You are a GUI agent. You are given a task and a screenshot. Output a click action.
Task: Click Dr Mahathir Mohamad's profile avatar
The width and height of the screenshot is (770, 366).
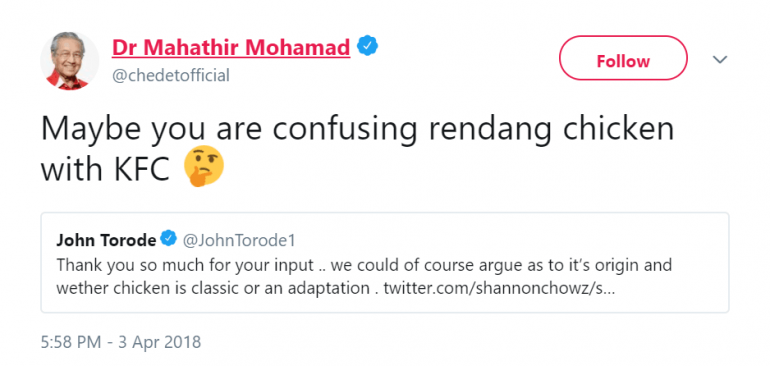pyautogui.click(x=69, y=61)
